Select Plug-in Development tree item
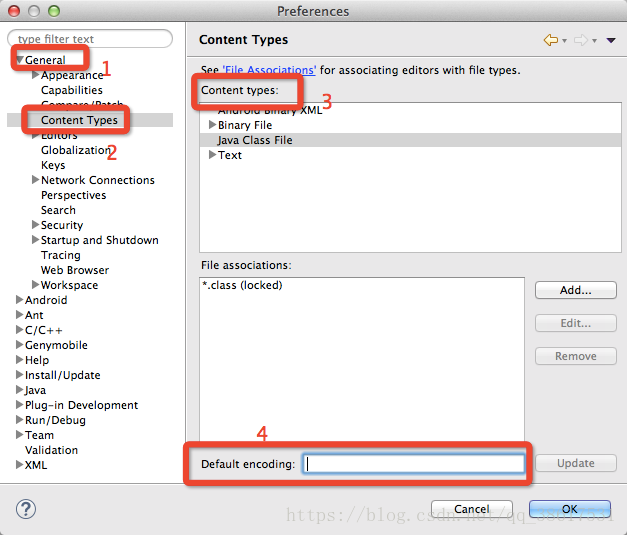627x535 pixels. pyautogui.click(x=82, y=405)
